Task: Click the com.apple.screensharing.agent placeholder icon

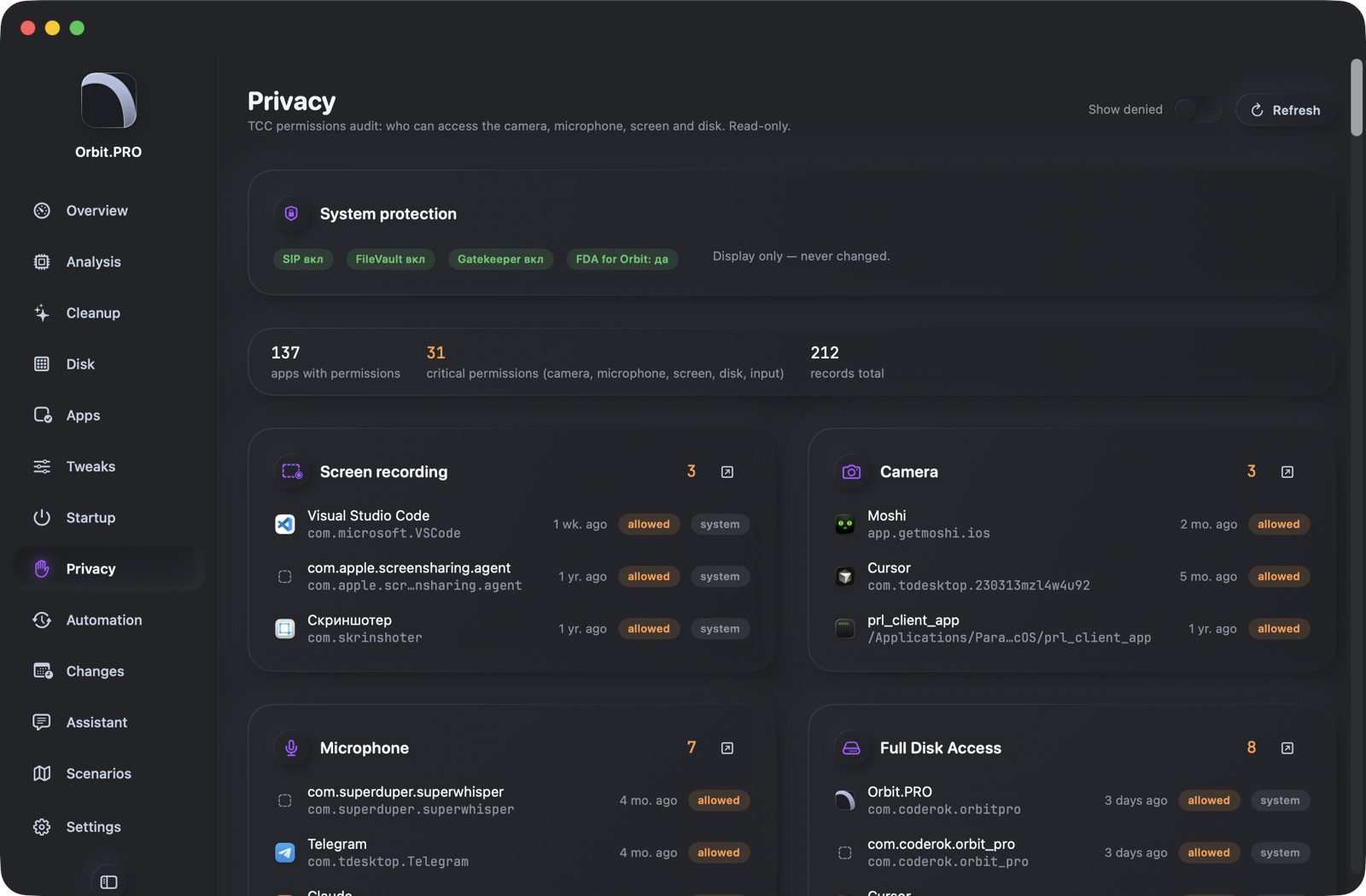Action: (x=285, y=577)
